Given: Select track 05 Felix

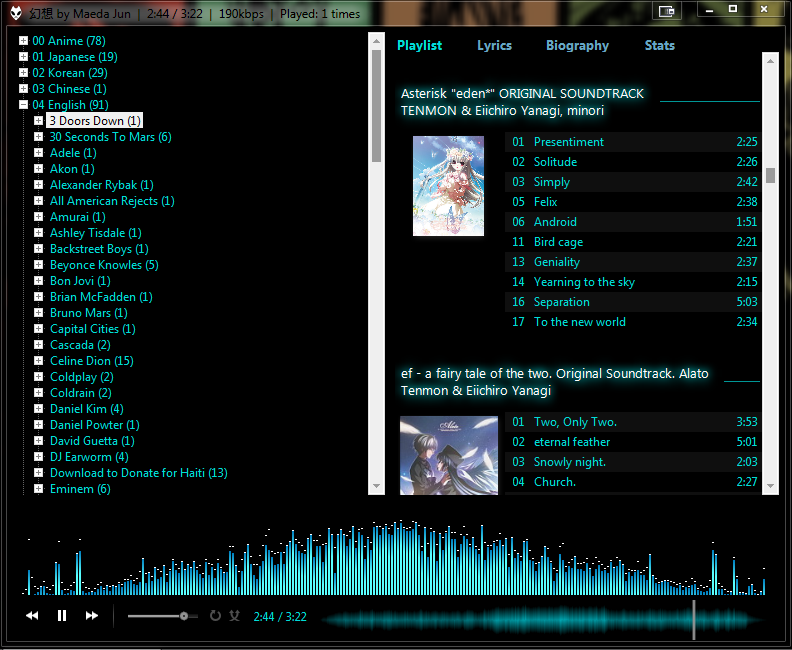Looking at the screenshot, I should click(x=633, y=202).
